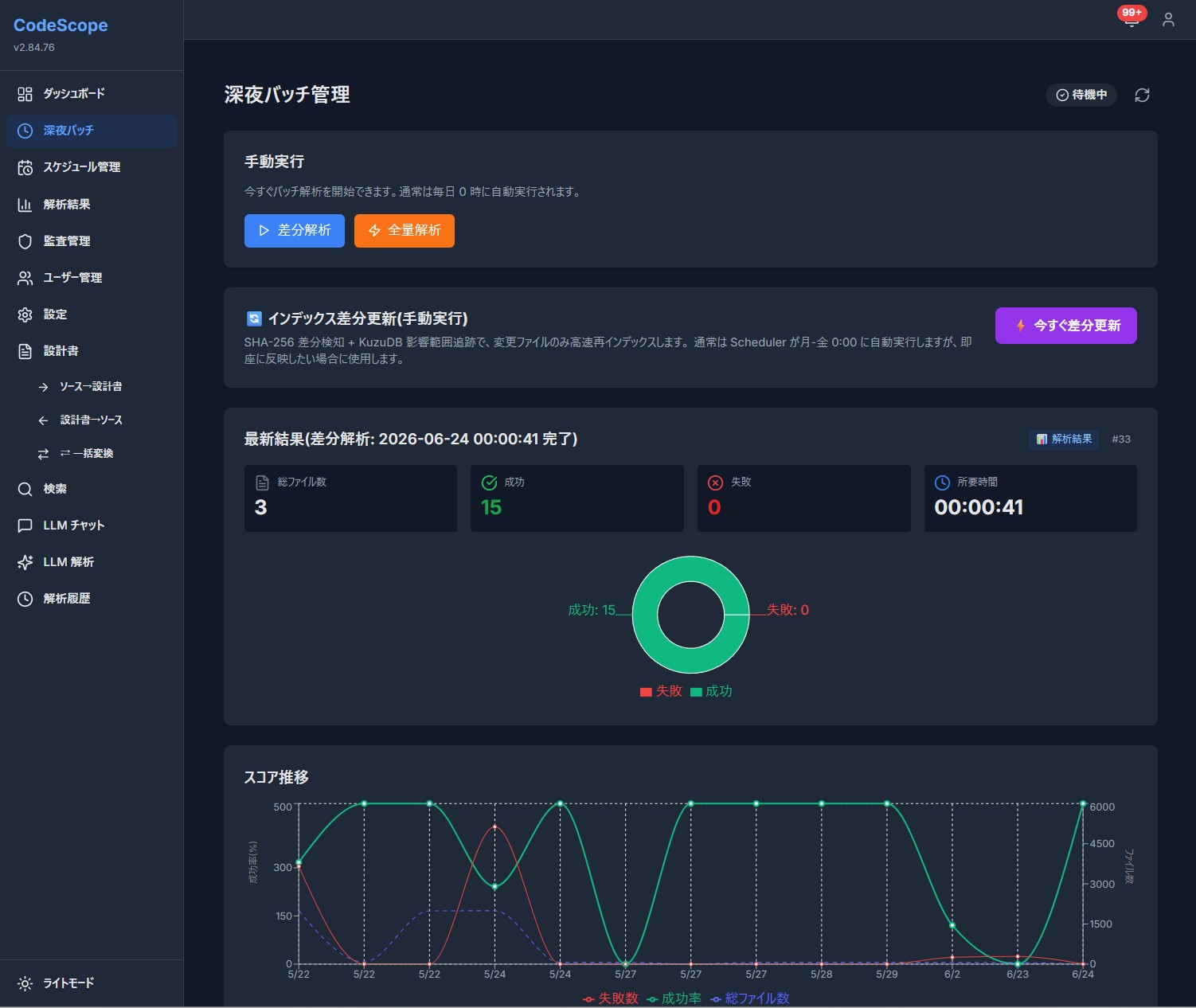
Task: Click the left arrow icon beside 設計書→ソース
Action: [x=43, y=420]
